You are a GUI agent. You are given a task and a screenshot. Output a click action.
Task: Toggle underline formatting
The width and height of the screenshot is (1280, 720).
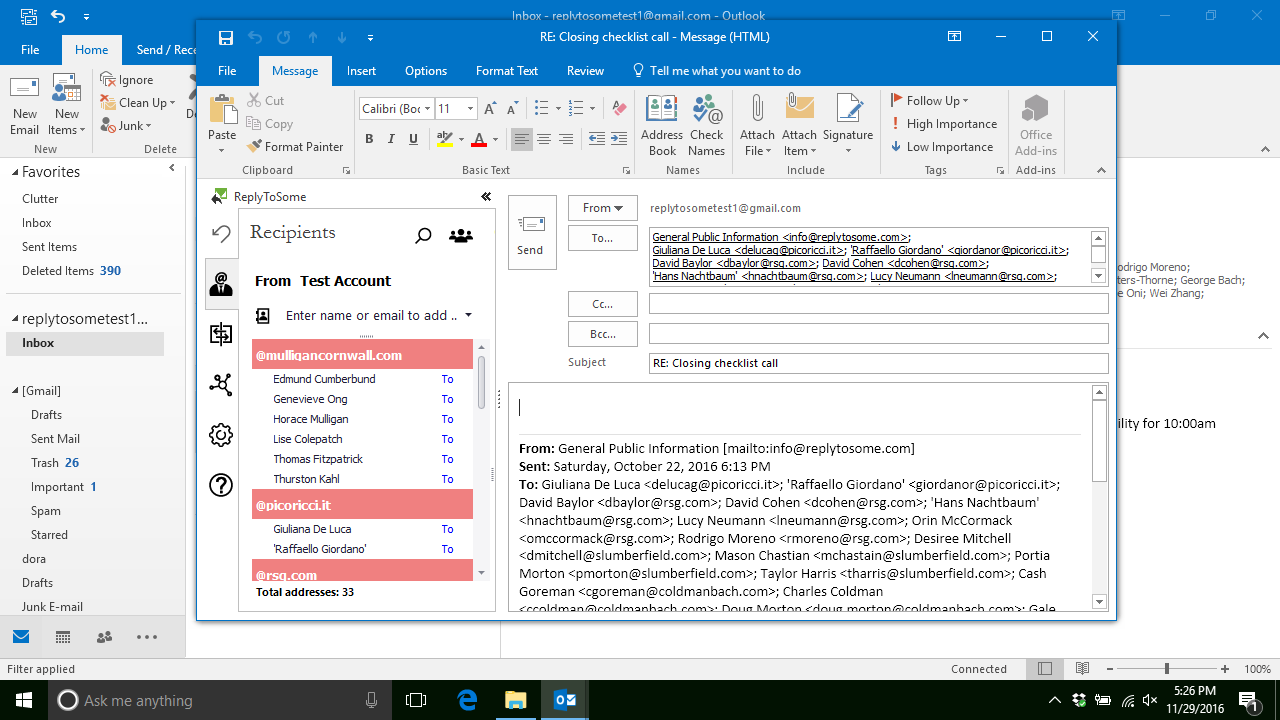[x=411, y=139]
